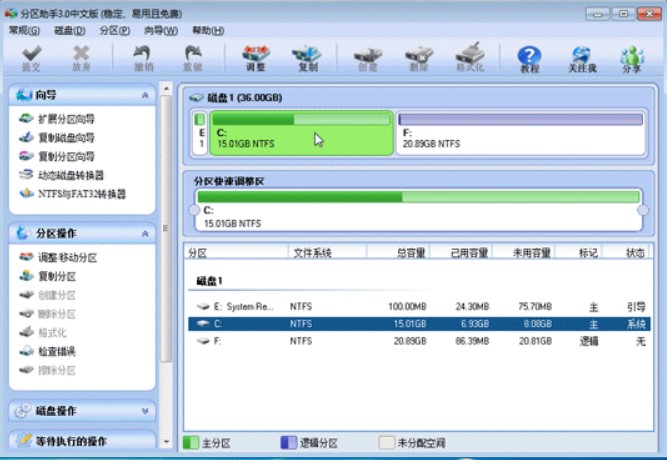The image size is (667, 460).
Task: Open the 向导(W) menu
Action: click(161, 31)
